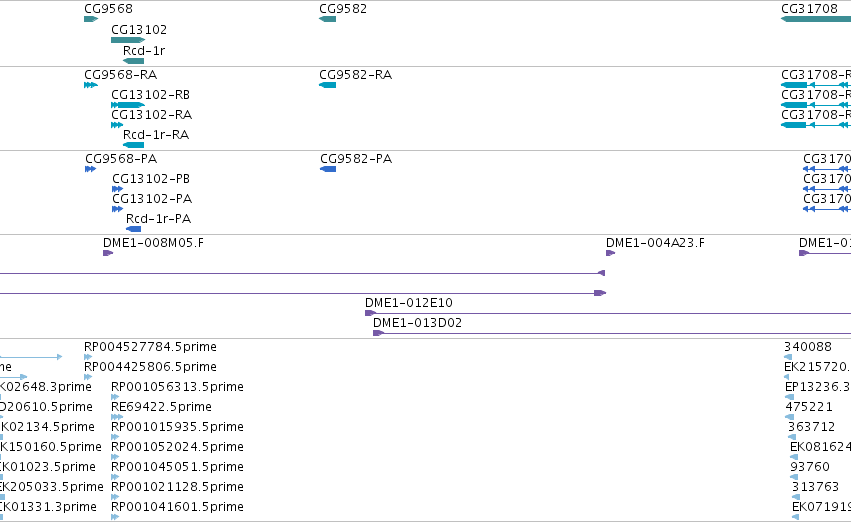
Task: Click the DME1-012E10 clone label
Action: [409, 303]
